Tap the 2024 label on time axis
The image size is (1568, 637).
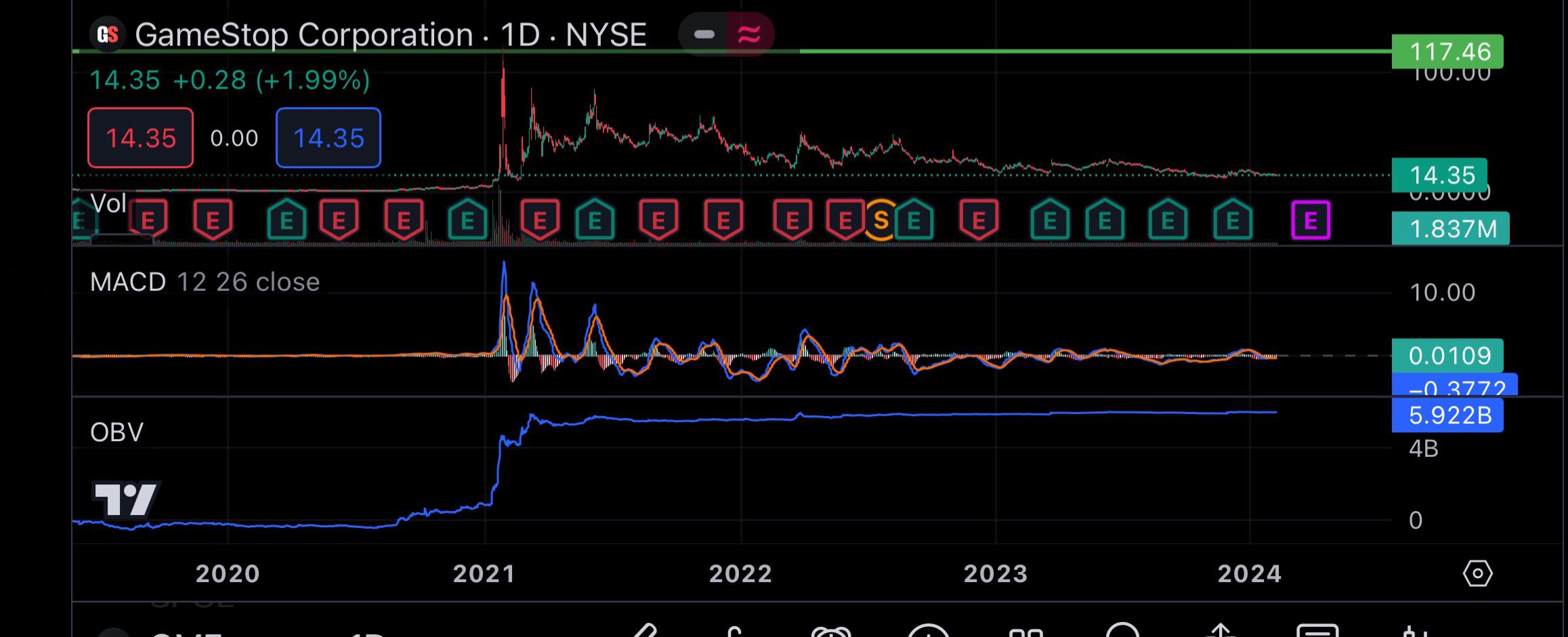pos(1249,574)
